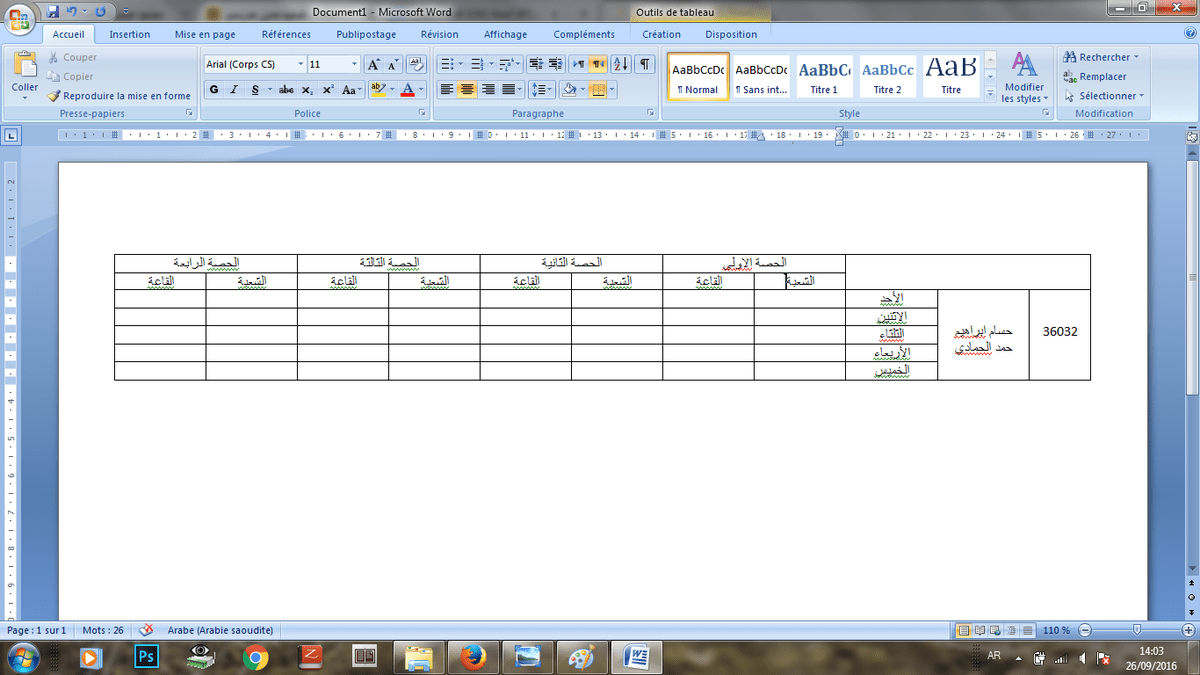Click the strikethrough (abc) button
Image resolution: width=1200 pixels, height=675 pixels.
(x=286, y=90)
